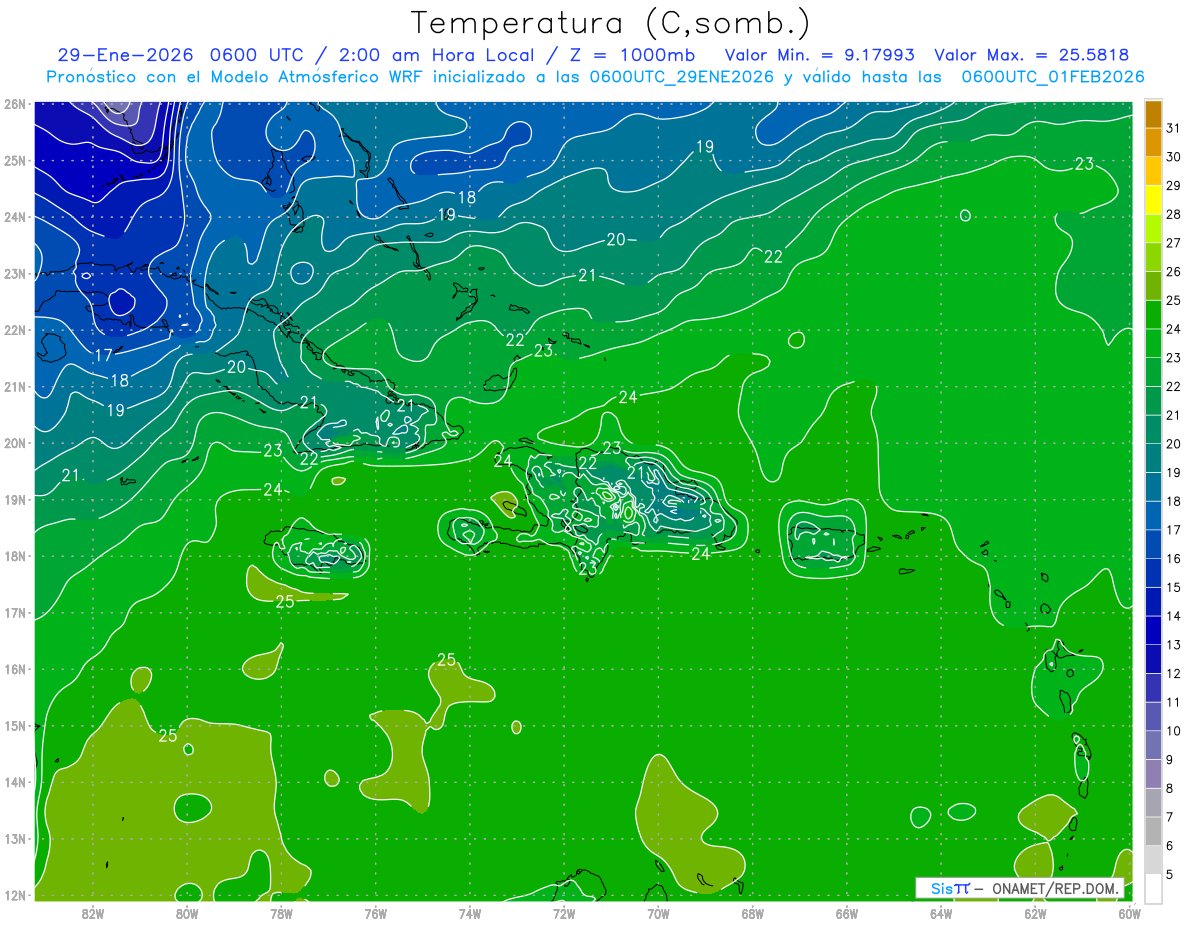Click the title 'Temperatura (C,somb.)'
The width and height of the screenshot is (1200, 927).
click(610, 23)
